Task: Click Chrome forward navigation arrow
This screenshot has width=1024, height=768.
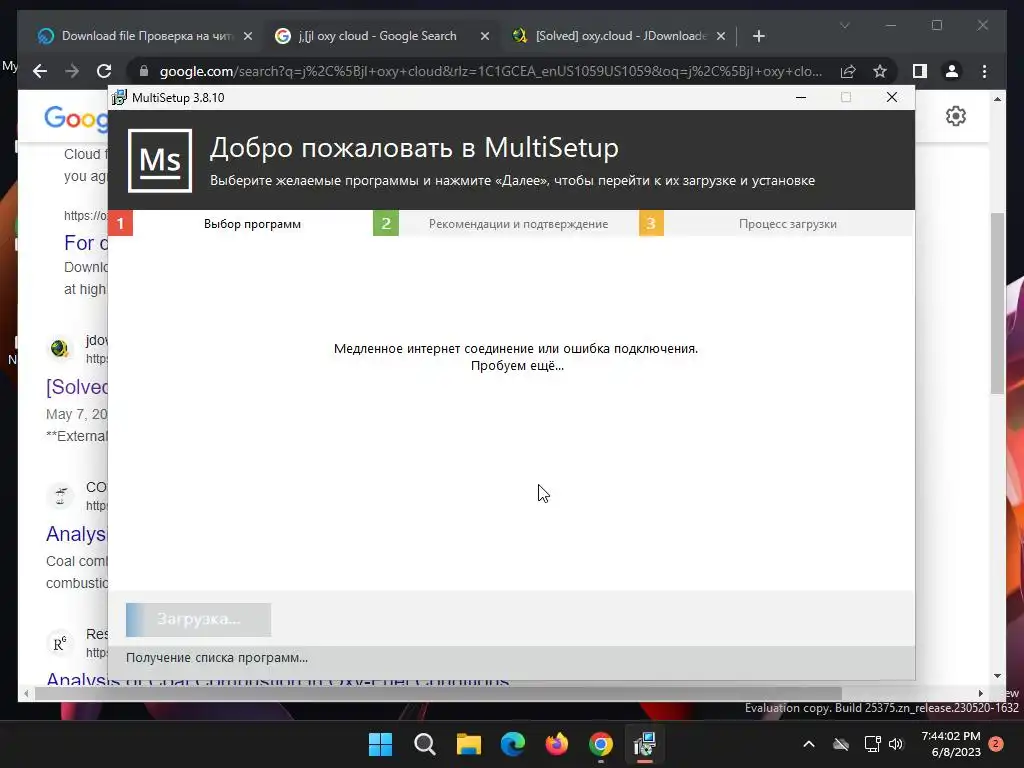Action: [x=72, y=71]
